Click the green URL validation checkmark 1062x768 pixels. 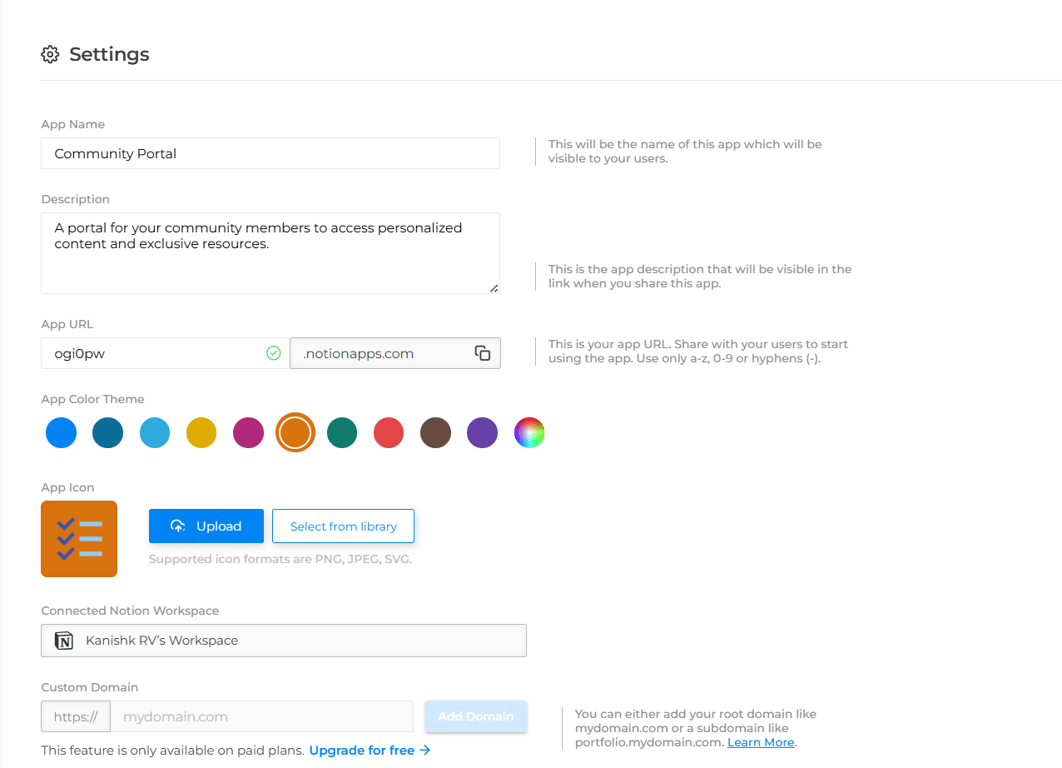(273, 353)
